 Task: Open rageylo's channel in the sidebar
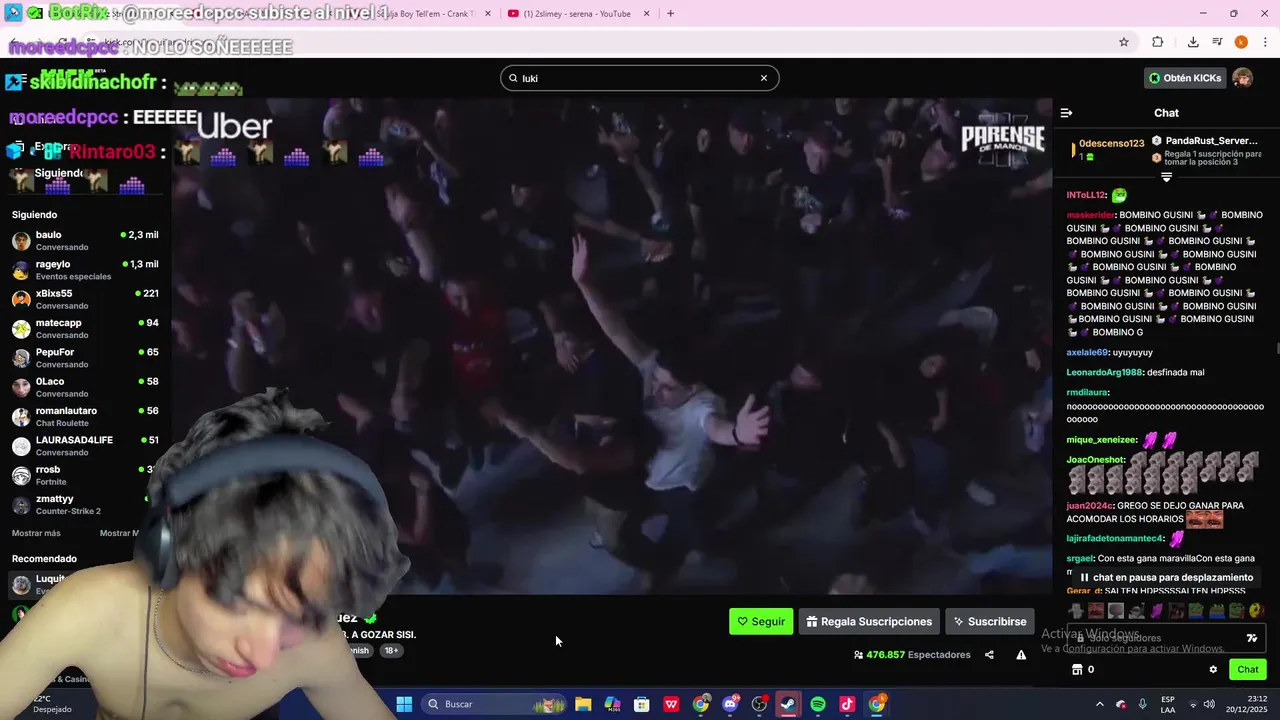[85, 270]
